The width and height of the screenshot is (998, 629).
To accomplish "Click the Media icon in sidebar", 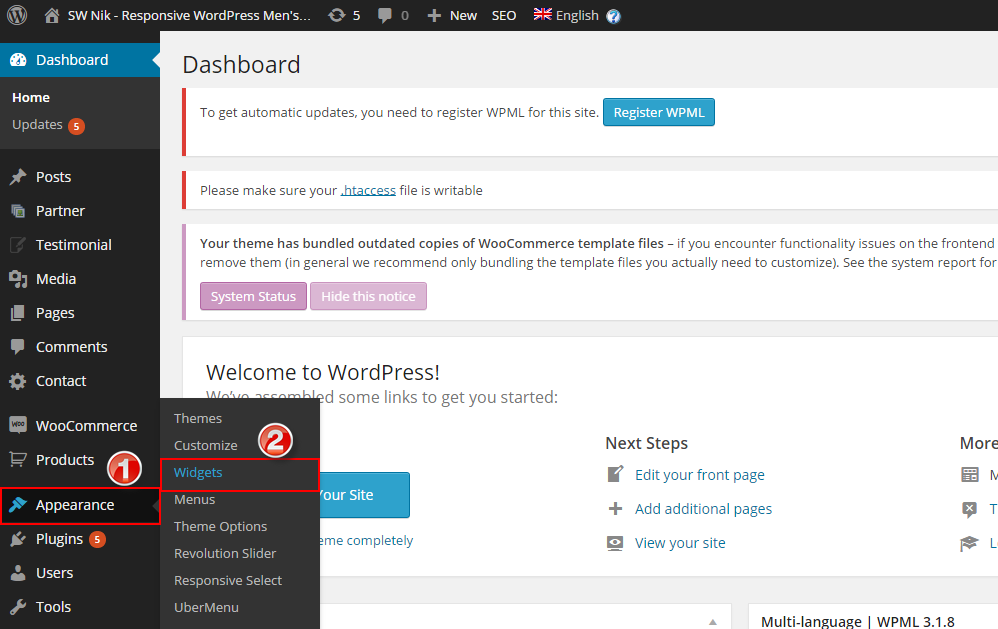I will (x=18, y=279).
